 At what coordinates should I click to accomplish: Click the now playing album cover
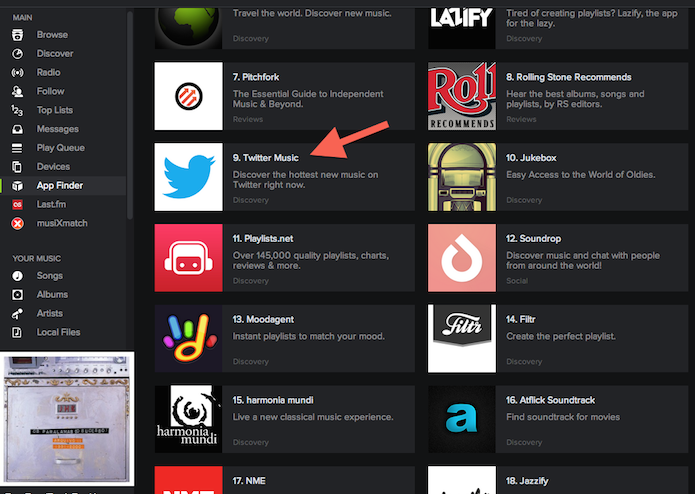coord(67,419)
